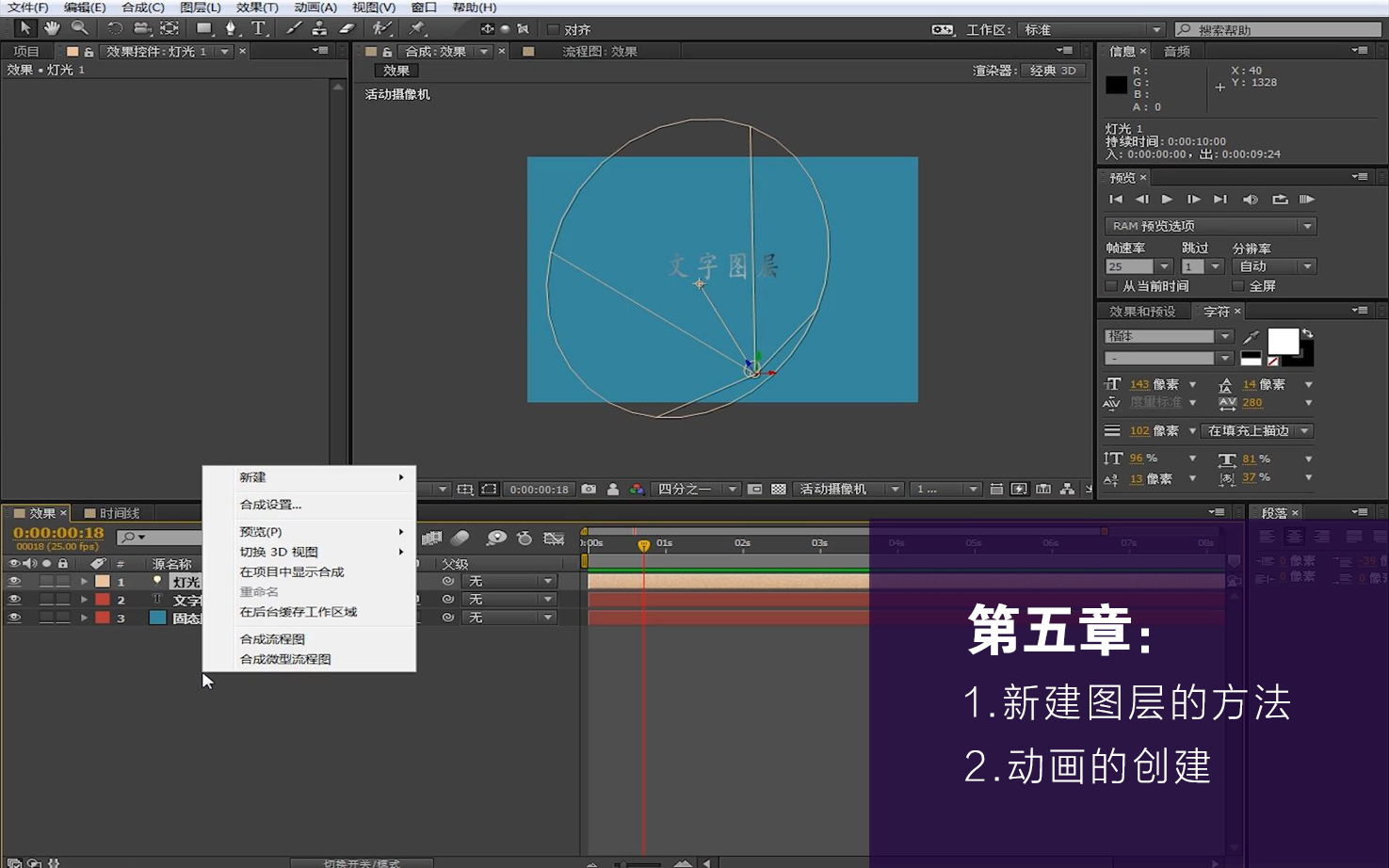Enable motion blur switch in timeline
The height and width of the screenshot is (868, 1389).
tap(460, 538)
